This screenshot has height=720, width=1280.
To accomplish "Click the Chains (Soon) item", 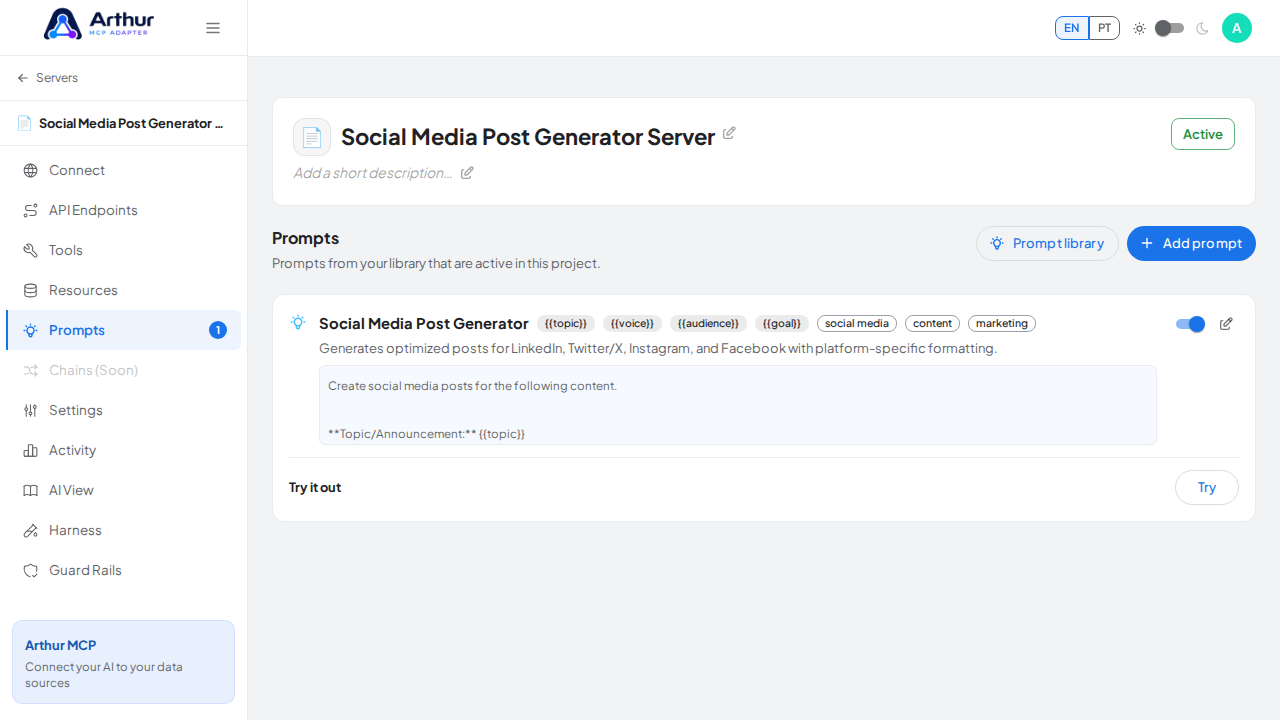I will [x=123, y=370].
